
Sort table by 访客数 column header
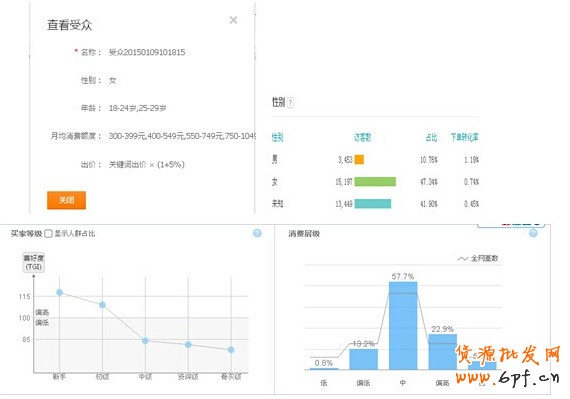pyautogui.click(x=363, y=137)
